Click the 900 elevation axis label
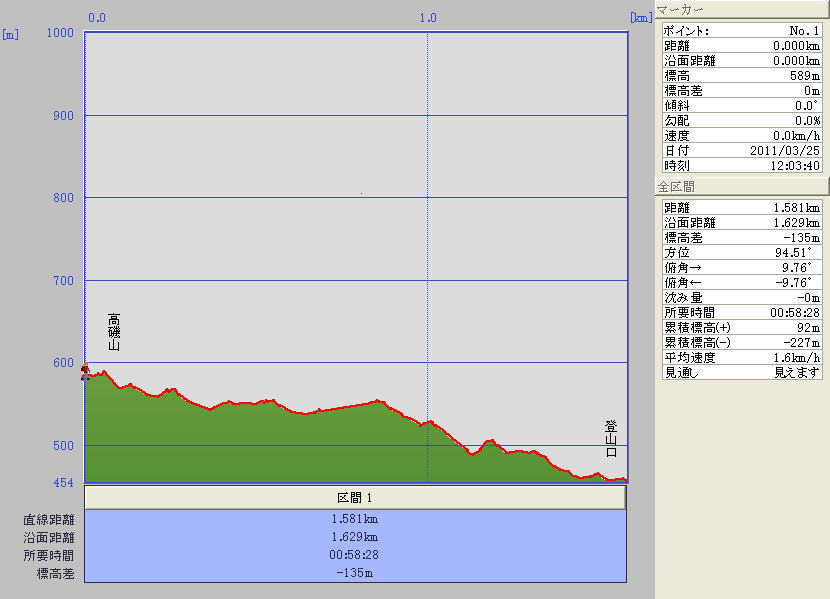 click(64, 115)
